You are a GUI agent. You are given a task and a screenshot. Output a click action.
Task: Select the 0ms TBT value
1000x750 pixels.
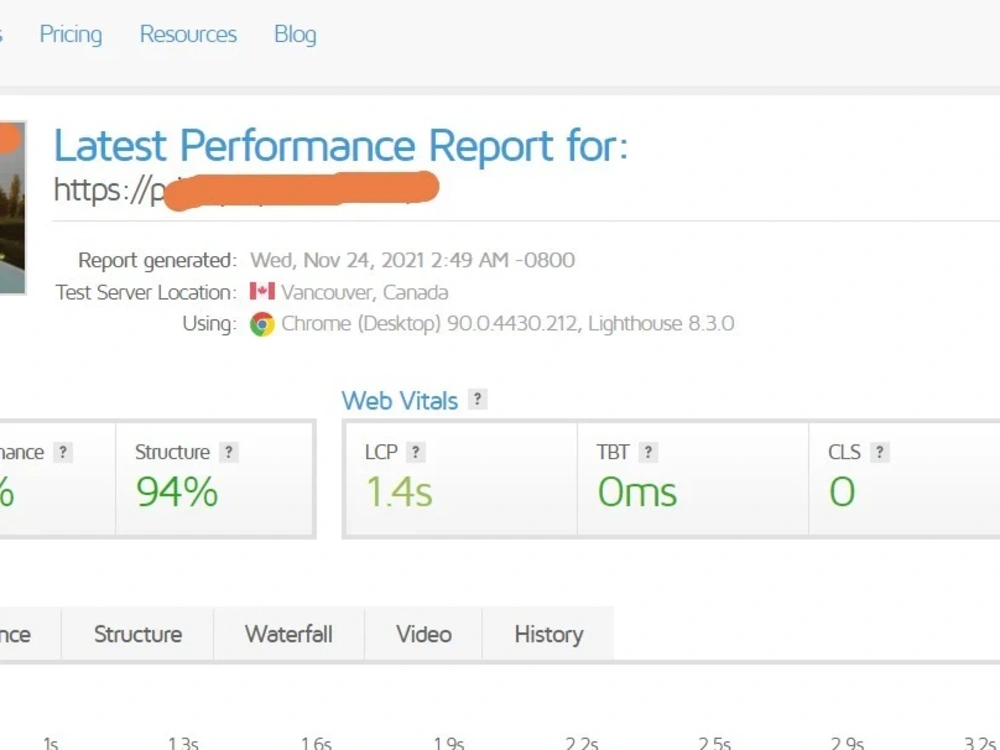pos(637,492)
